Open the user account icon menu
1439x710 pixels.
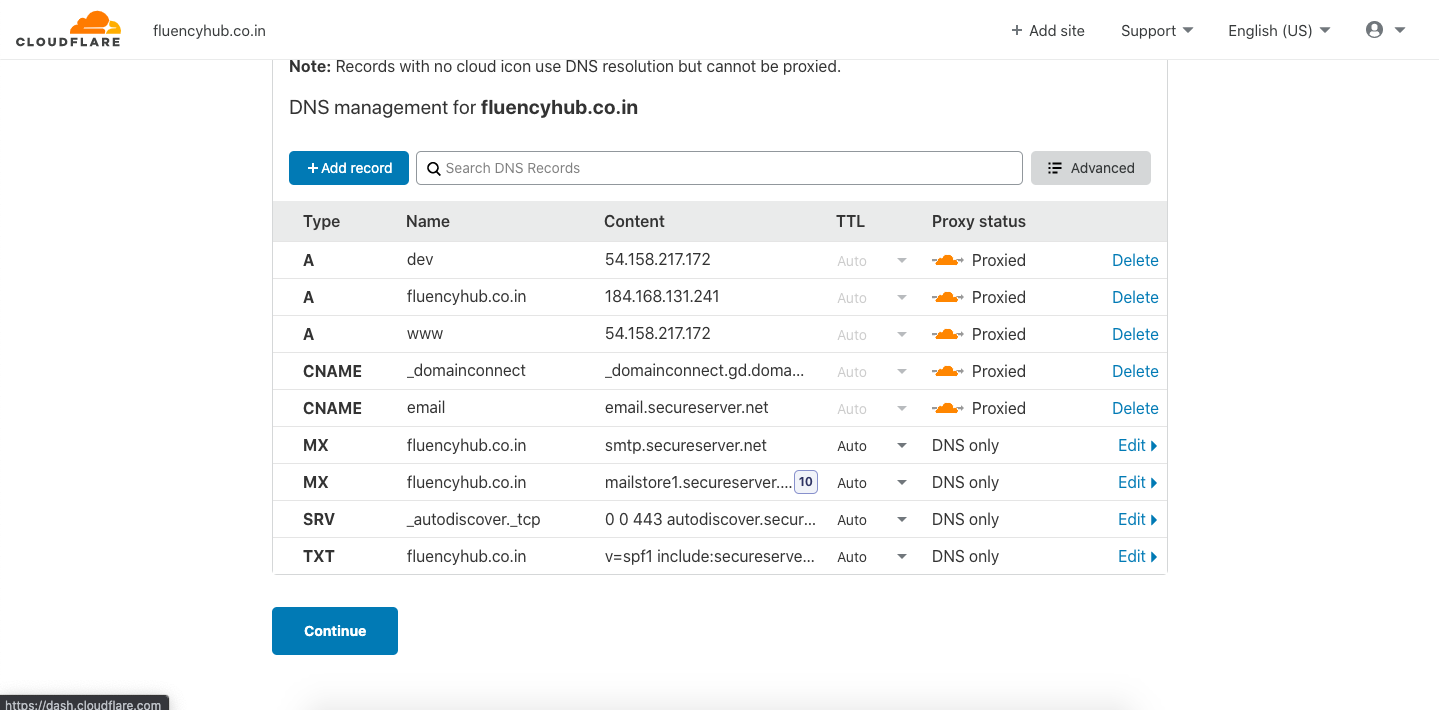point(1385,30)
